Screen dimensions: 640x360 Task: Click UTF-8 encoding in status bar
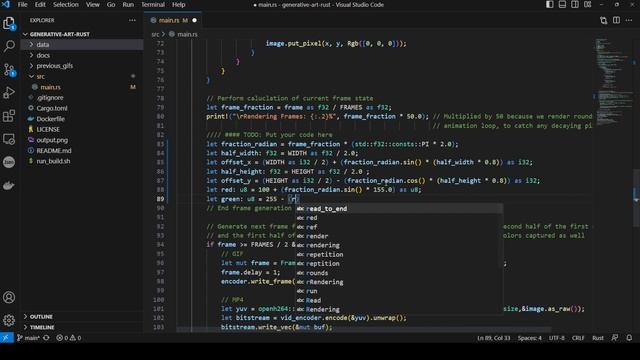point(557,338)
